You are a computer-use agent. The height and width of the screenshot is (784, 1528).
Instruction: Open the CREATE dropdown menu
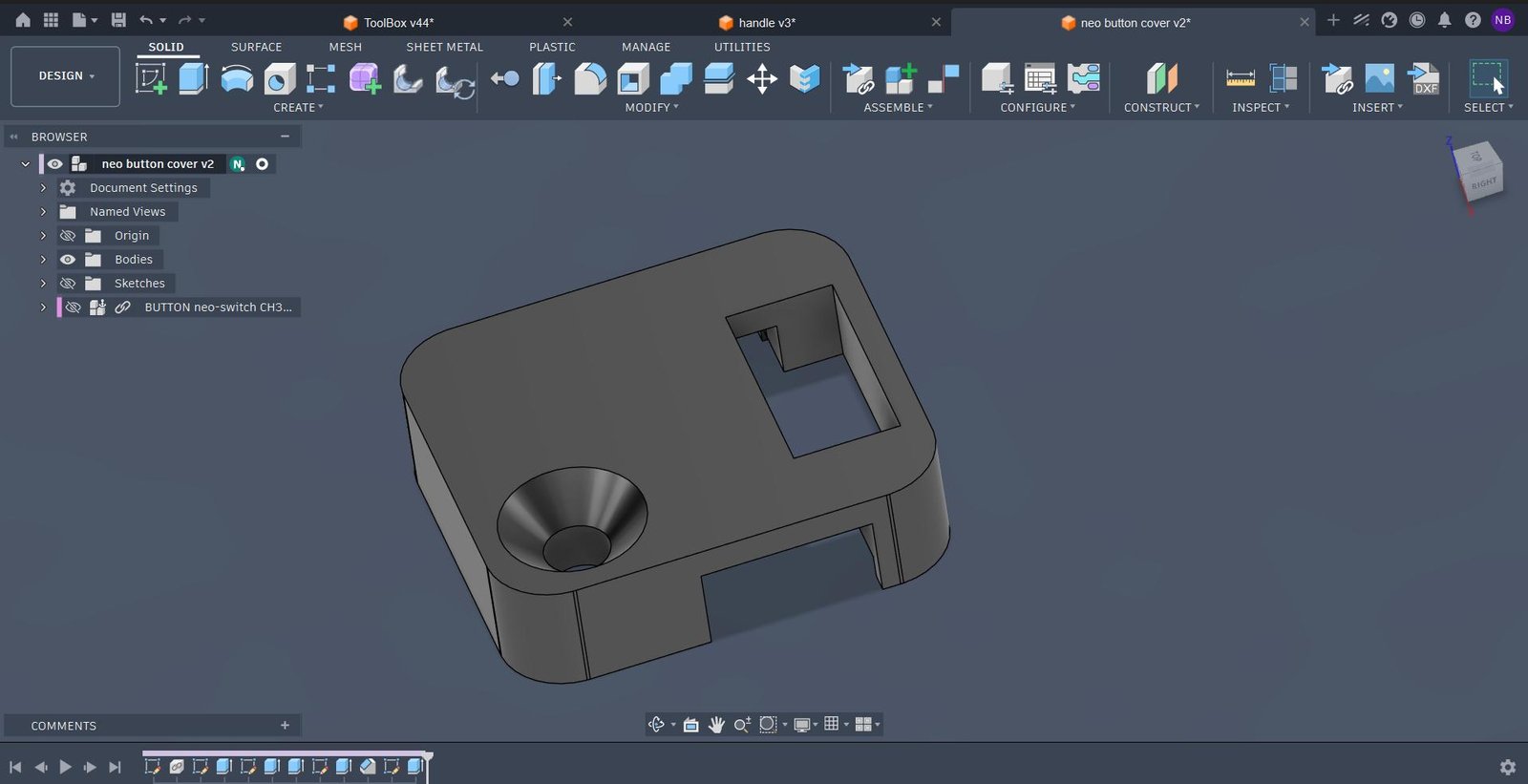298,108
